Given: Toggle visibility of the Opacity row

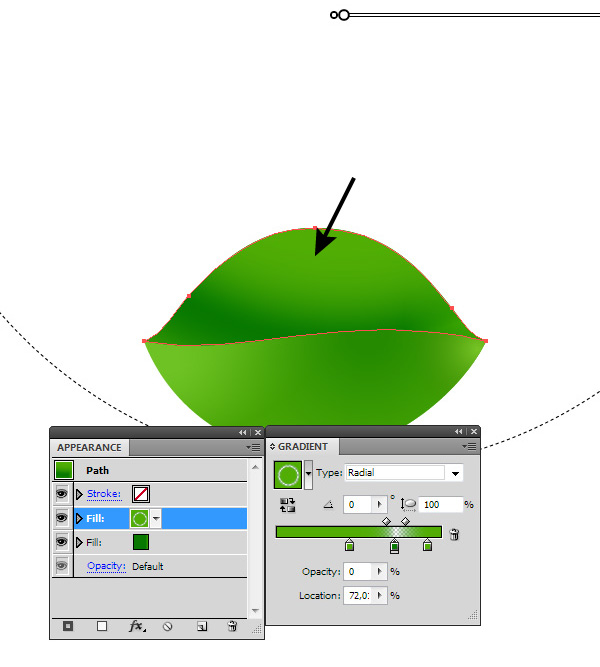Looking at the screenshot, I should (x=62, y=566).
